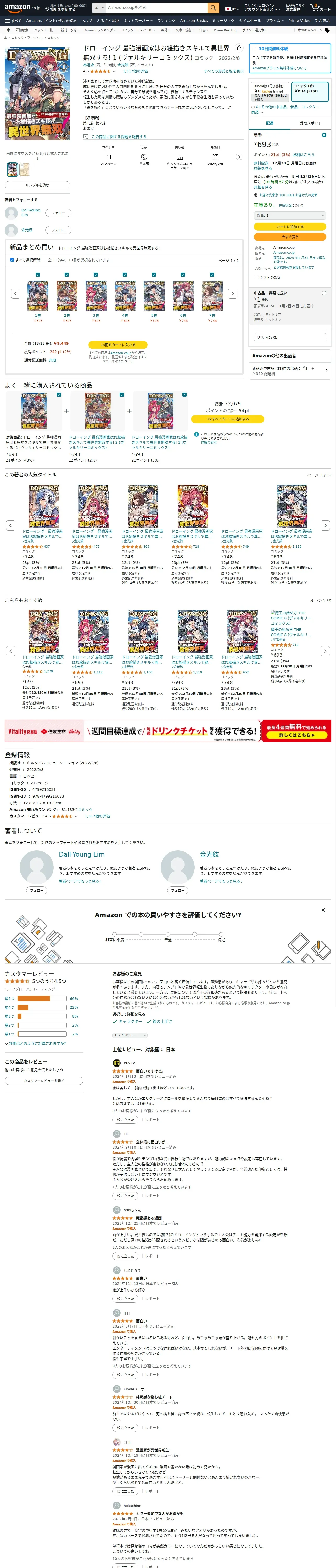Click the next arrow in bulk purchase carousel

coord(232,293)
